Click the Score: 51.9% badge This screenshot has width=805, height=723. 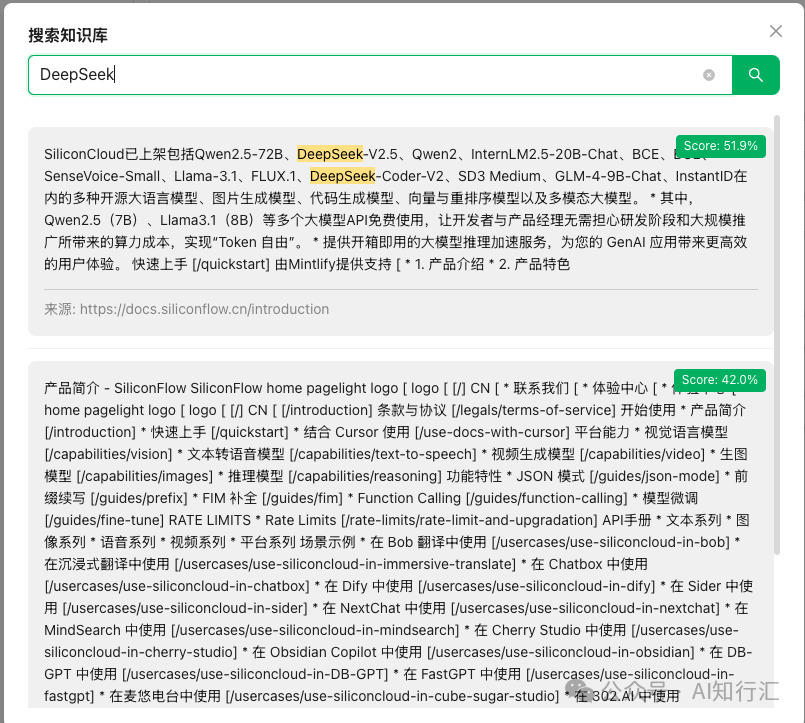721,146
